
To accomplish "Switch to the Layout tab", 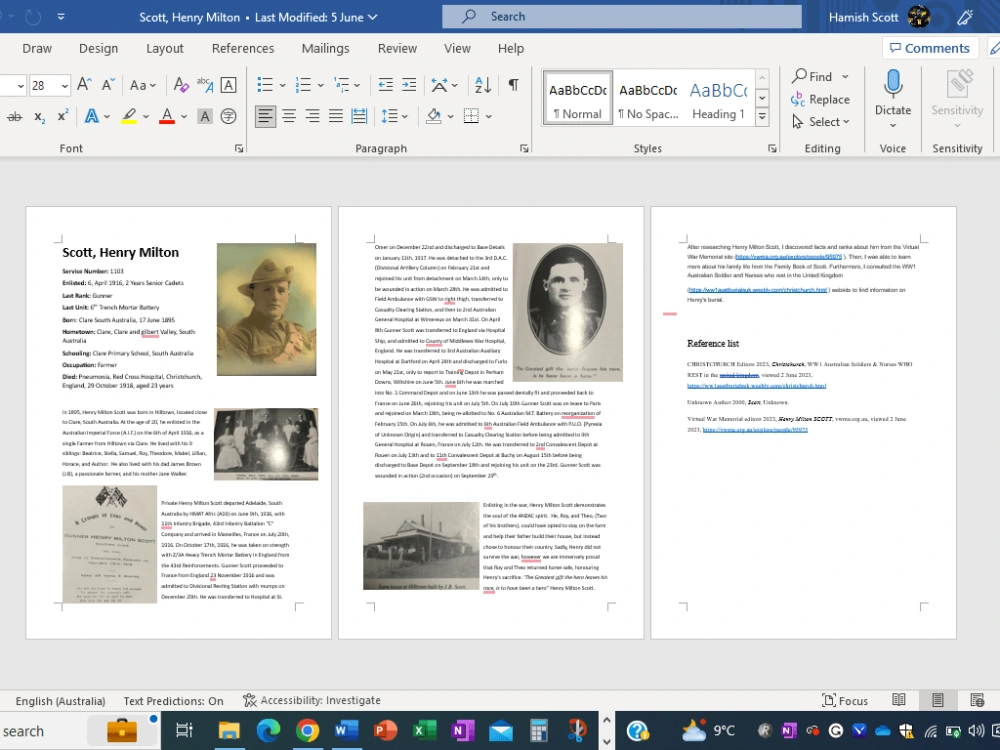I will pyautogui.click(x=165, y=48).
